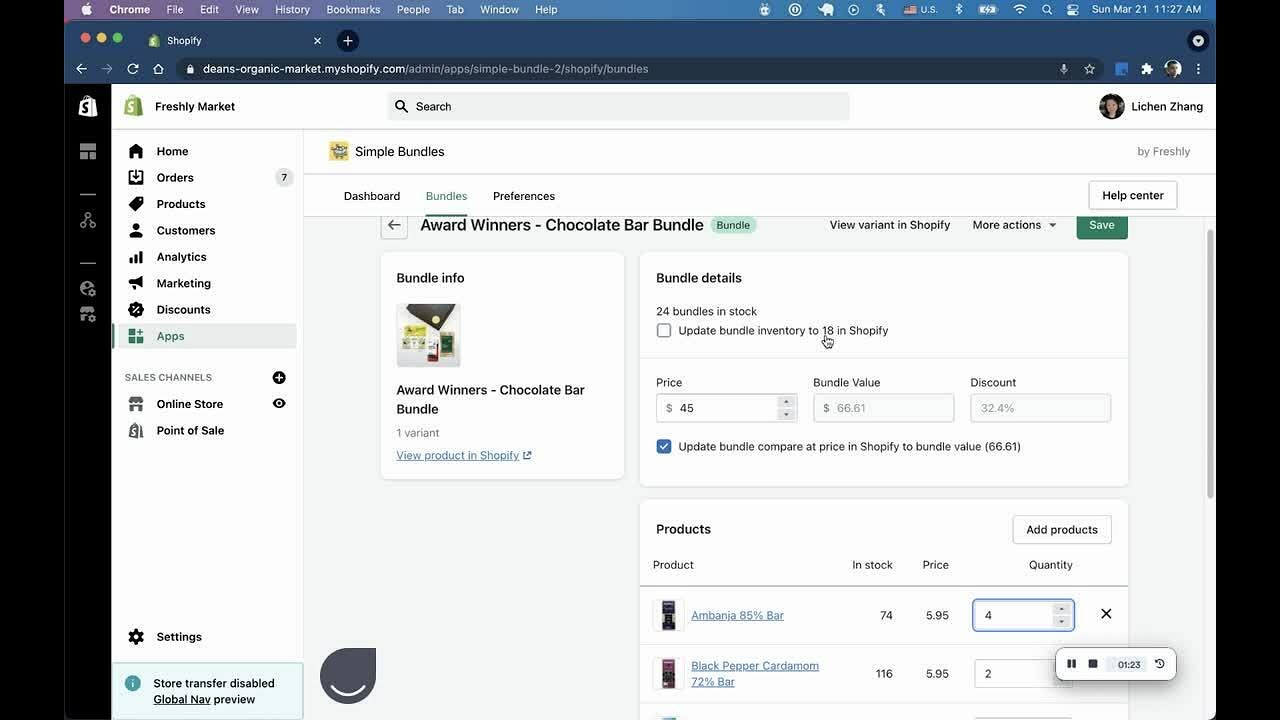Open a new Chrome tab

tap(347, 40)
